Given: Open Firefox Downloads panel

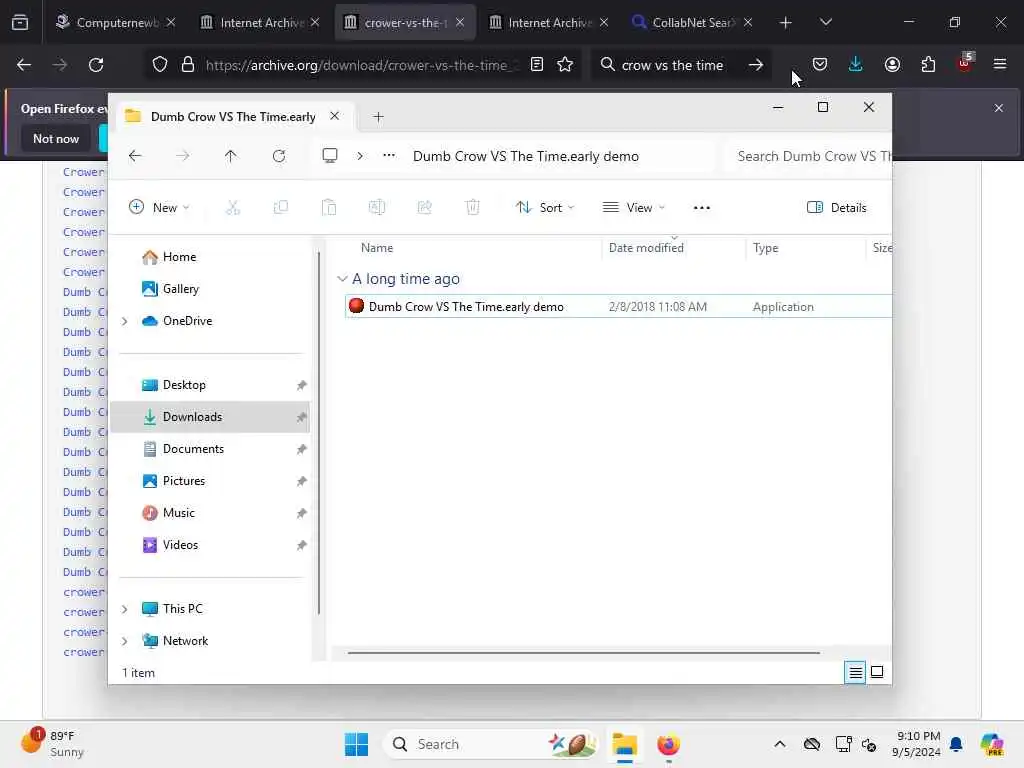Looking at the screenshot, I should 856,64.
